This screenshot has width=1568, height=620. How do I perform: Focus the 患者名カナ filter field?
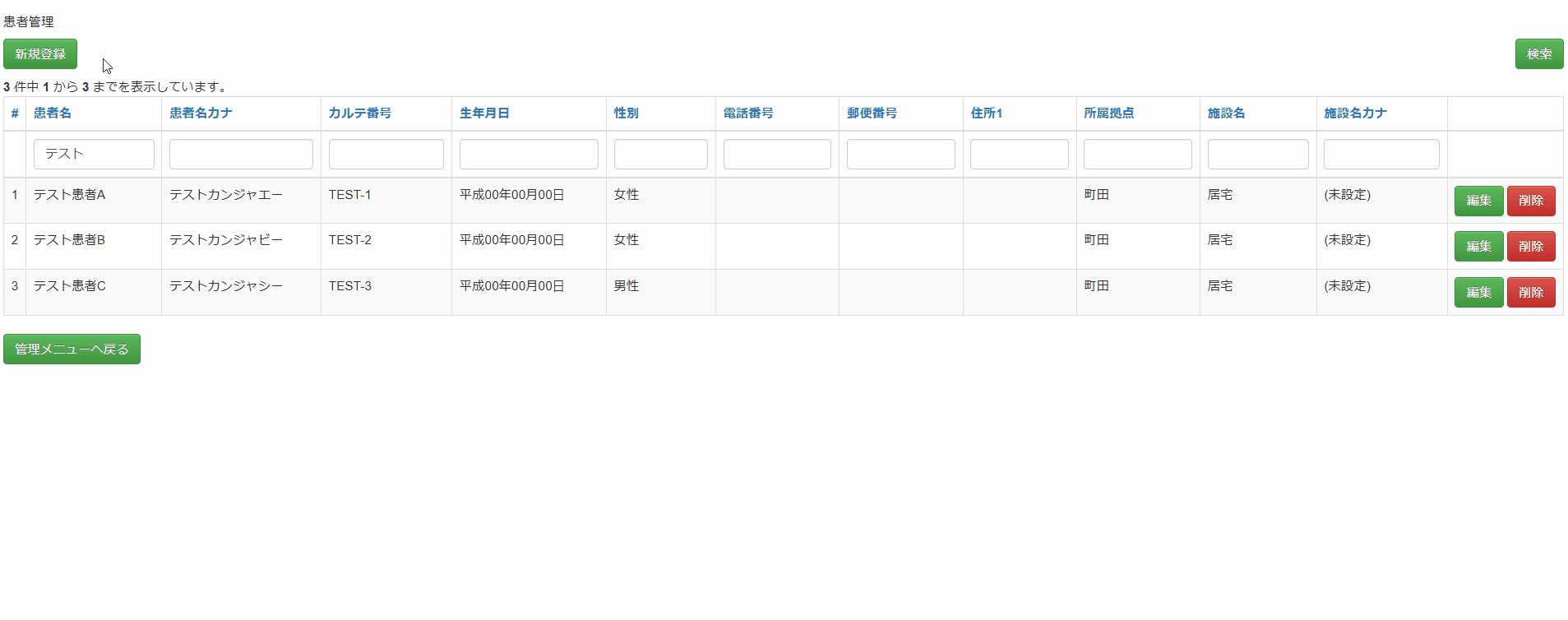(x=241, y=155)
